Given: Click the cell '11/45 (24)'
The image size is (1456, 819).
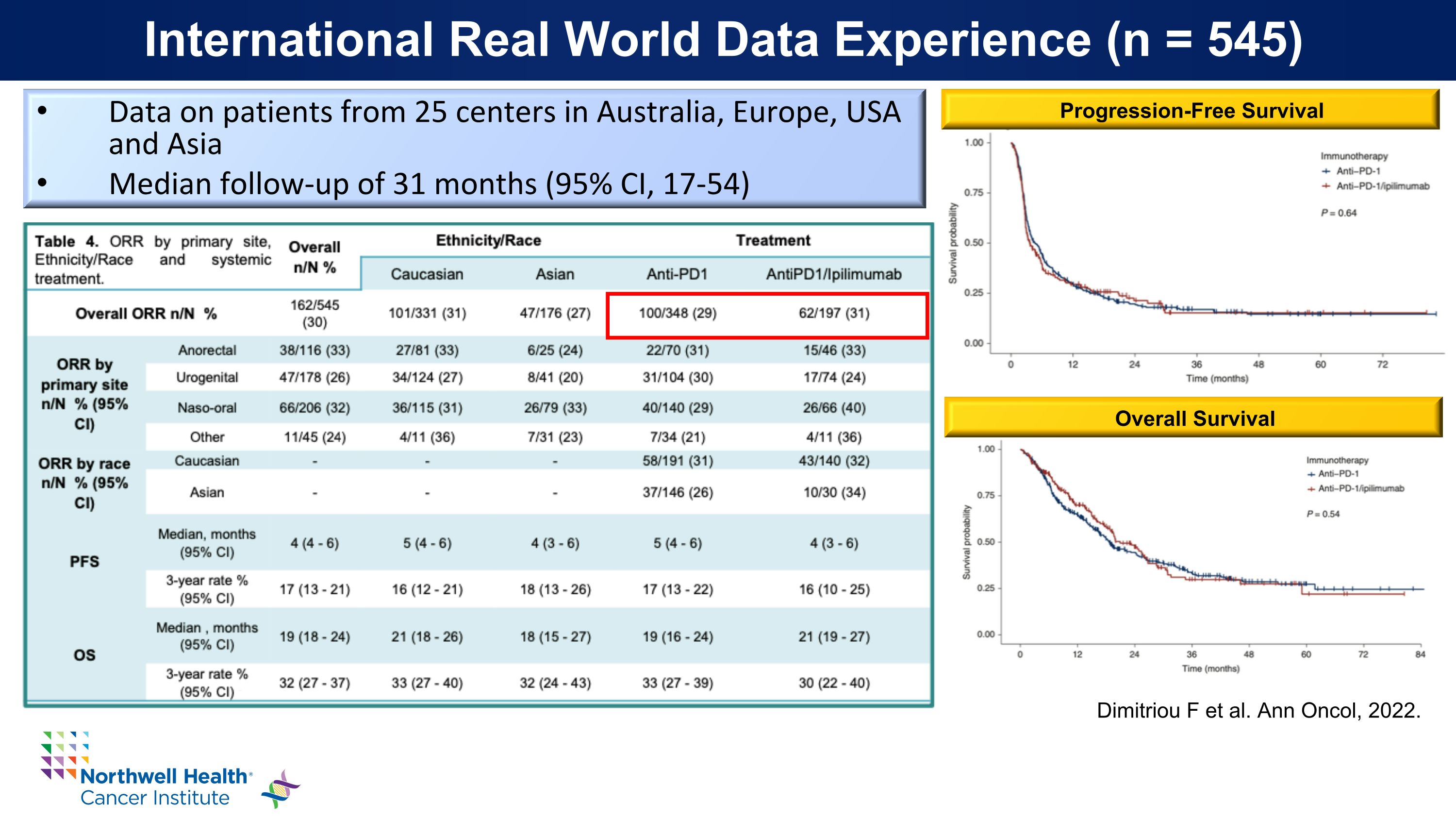Looking at the screenshot, I should pyautogui.click(x=314, y=437).
